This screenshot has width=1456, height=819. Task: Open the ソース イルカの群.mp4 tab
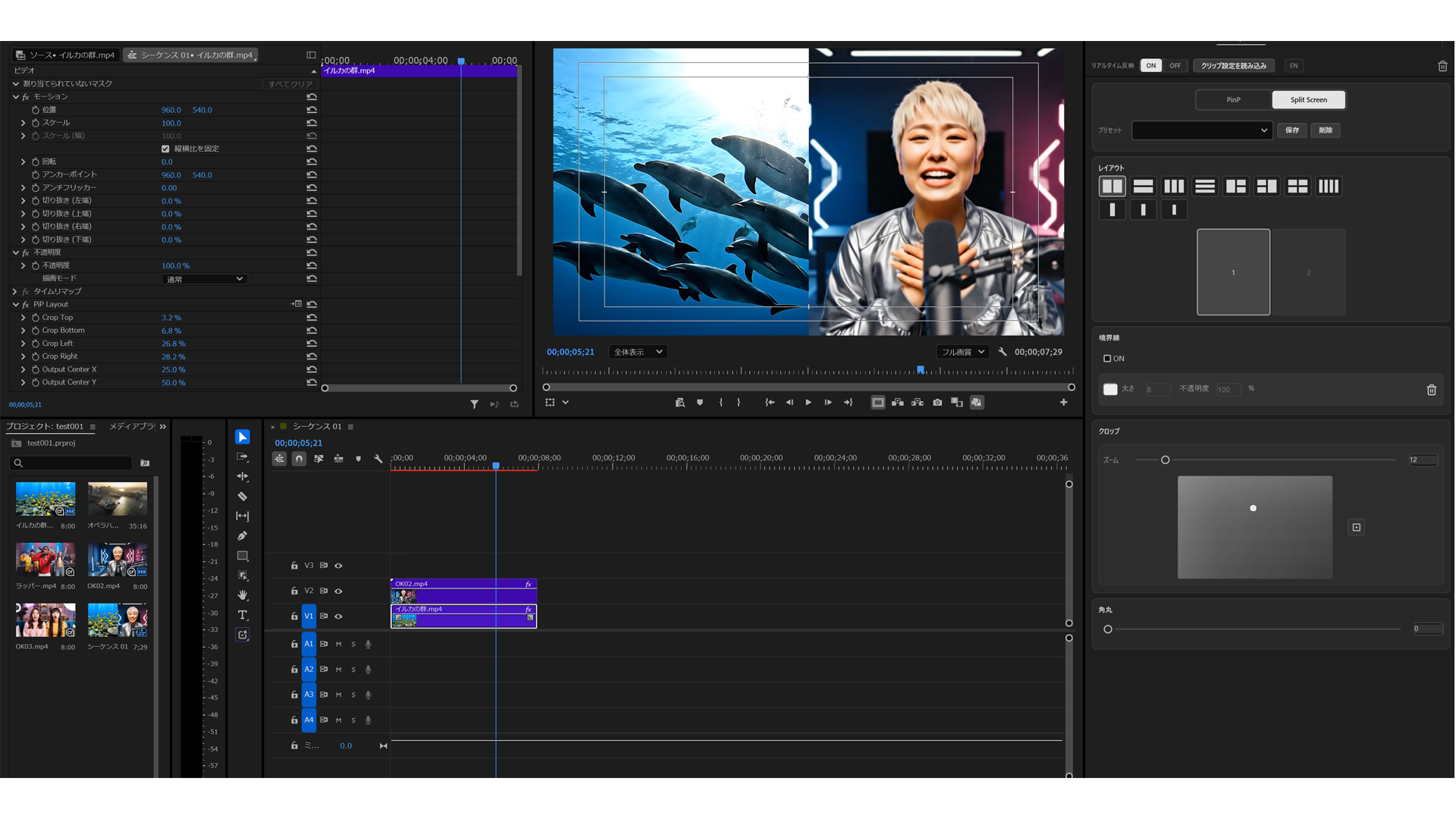[67, 55]
